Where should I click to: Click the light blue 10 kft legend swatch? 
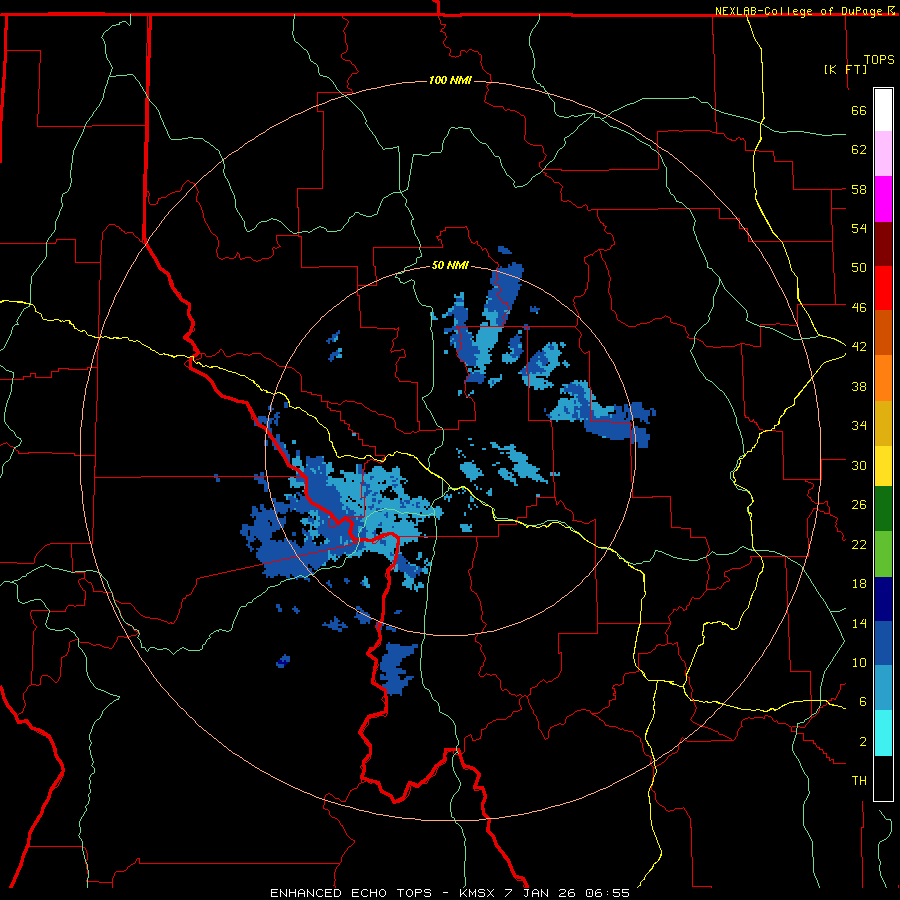pyautogui.click(x=883, y=688)
